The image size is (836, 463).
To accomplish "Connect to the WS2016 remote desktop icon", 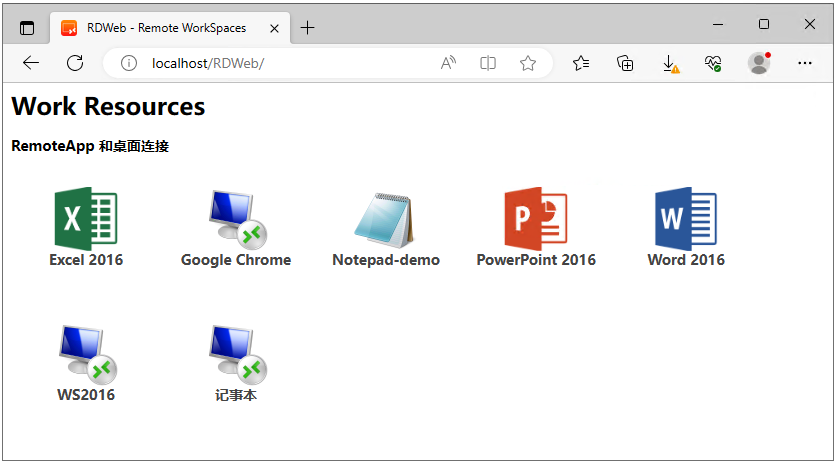I will 86,354.
